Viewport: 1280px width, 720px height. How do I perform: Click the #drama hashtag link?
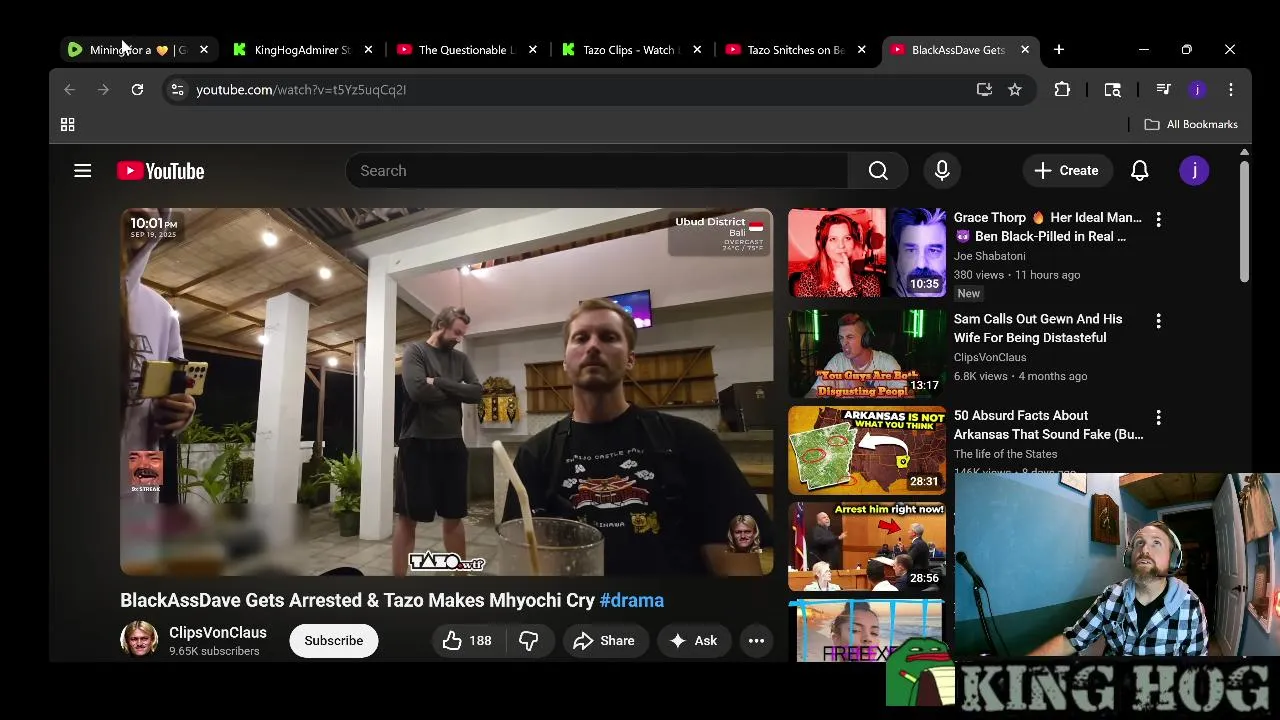[632, 600]
